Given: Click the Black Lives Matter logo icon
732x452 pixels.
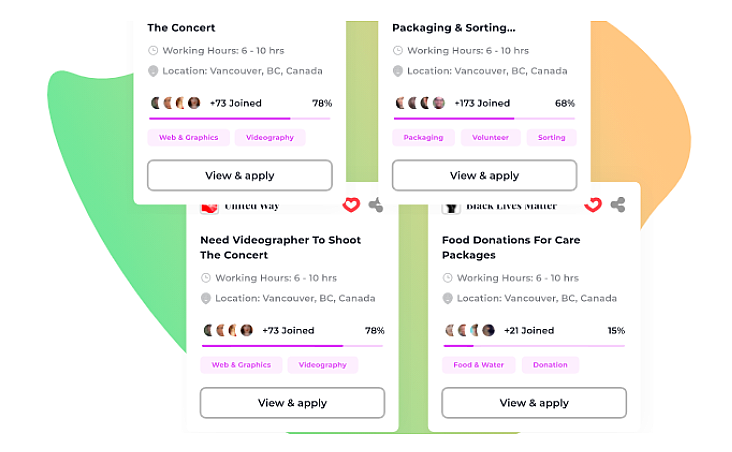Looking at the screenshot, I should coord(451,208).
